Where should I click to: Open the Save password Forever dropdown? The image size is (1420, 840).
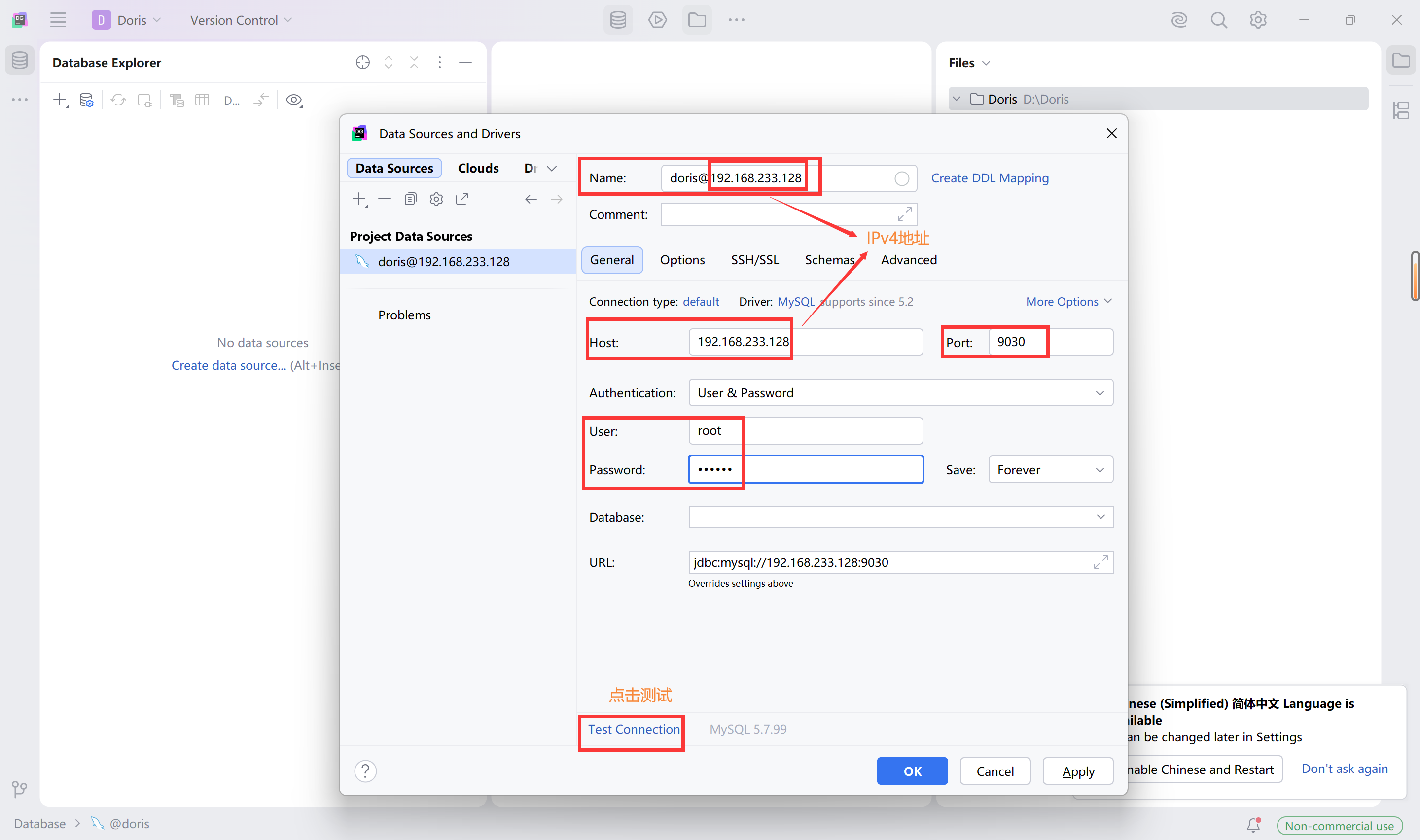tap(1050, 470)
